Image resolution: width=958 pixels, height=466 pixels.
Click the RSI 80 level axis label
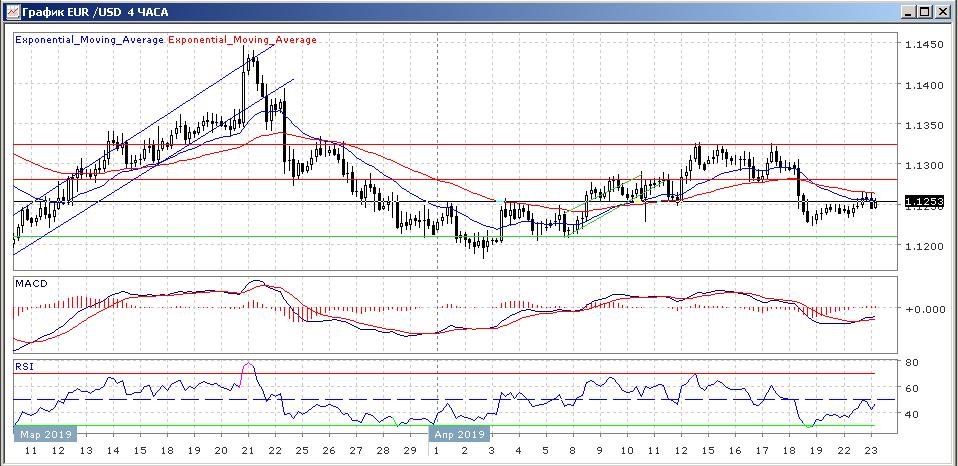coord(912,362)
